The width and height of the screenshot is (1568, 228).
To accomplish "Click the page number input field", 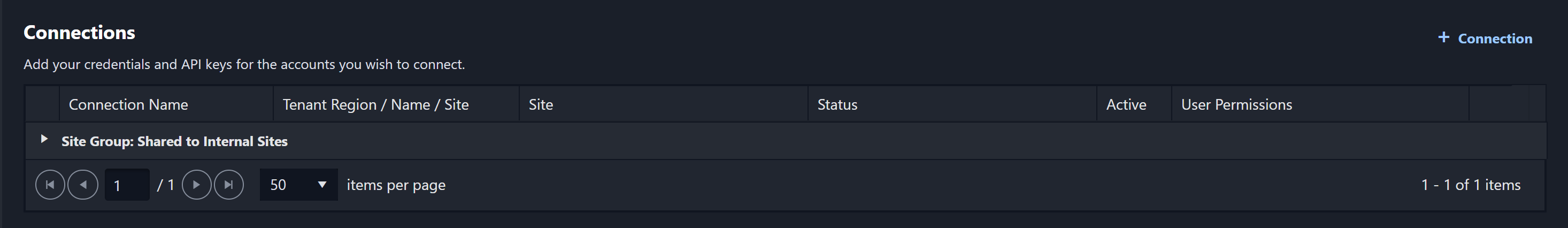I will pyautogui.click(x=127, y=185).
